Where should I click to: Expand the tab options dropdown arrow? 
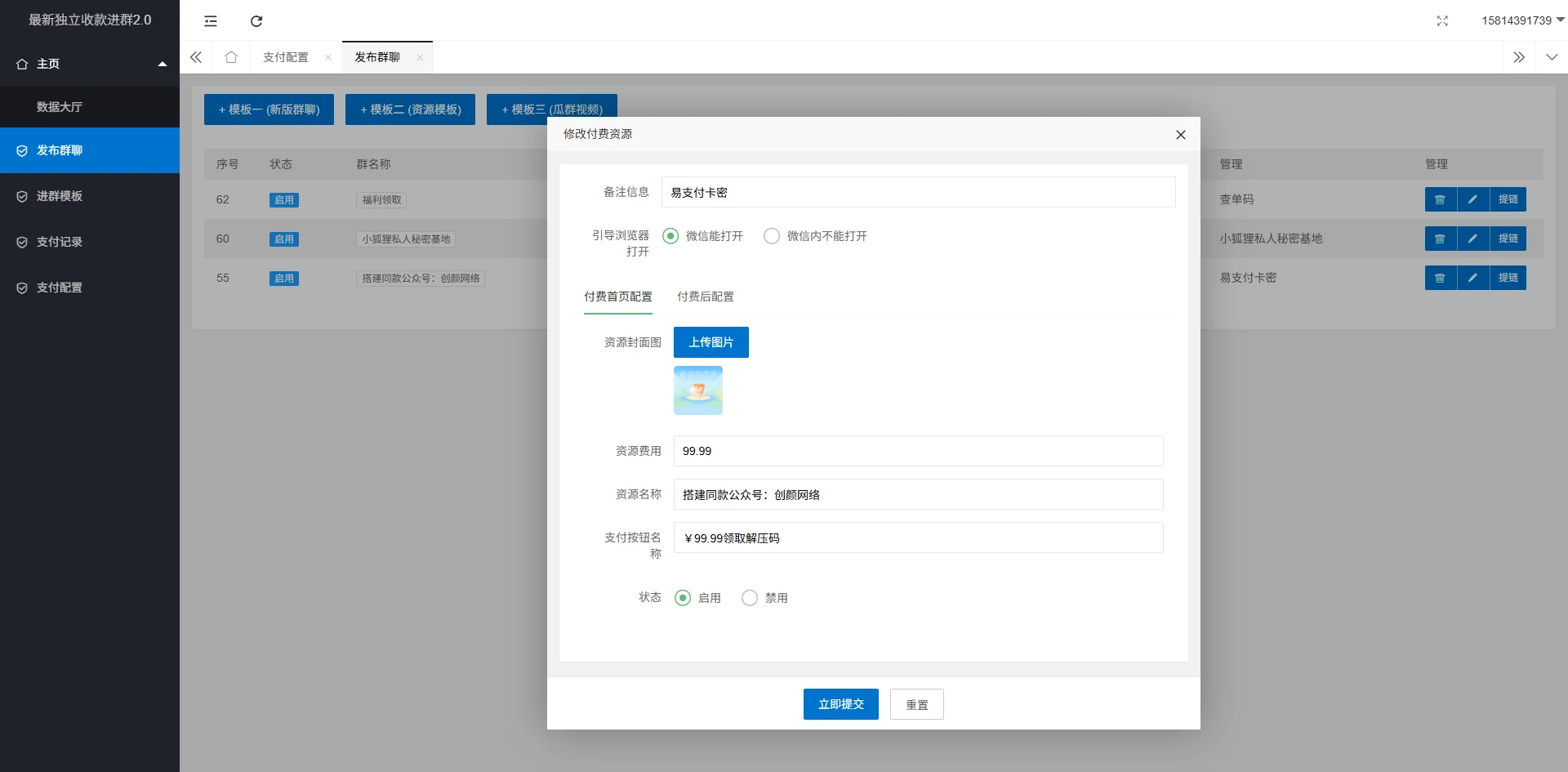(x=1552, y=57)
